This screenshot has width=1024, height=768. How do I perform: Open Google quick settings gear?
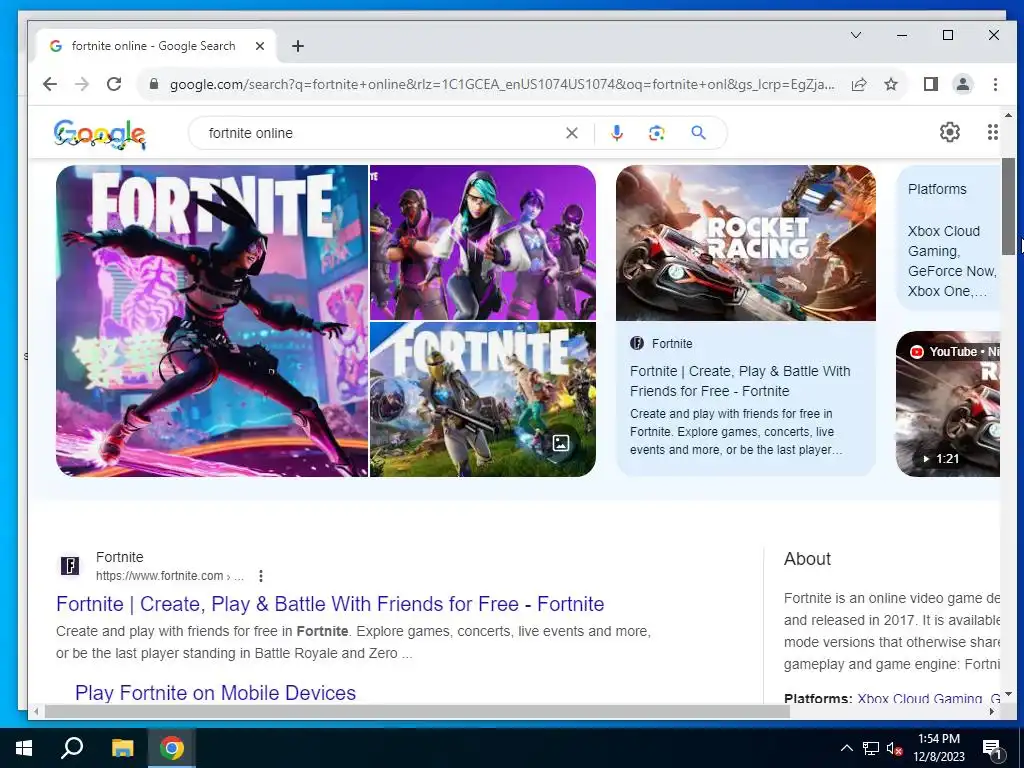pyautogui.click(x=950, y=132)
